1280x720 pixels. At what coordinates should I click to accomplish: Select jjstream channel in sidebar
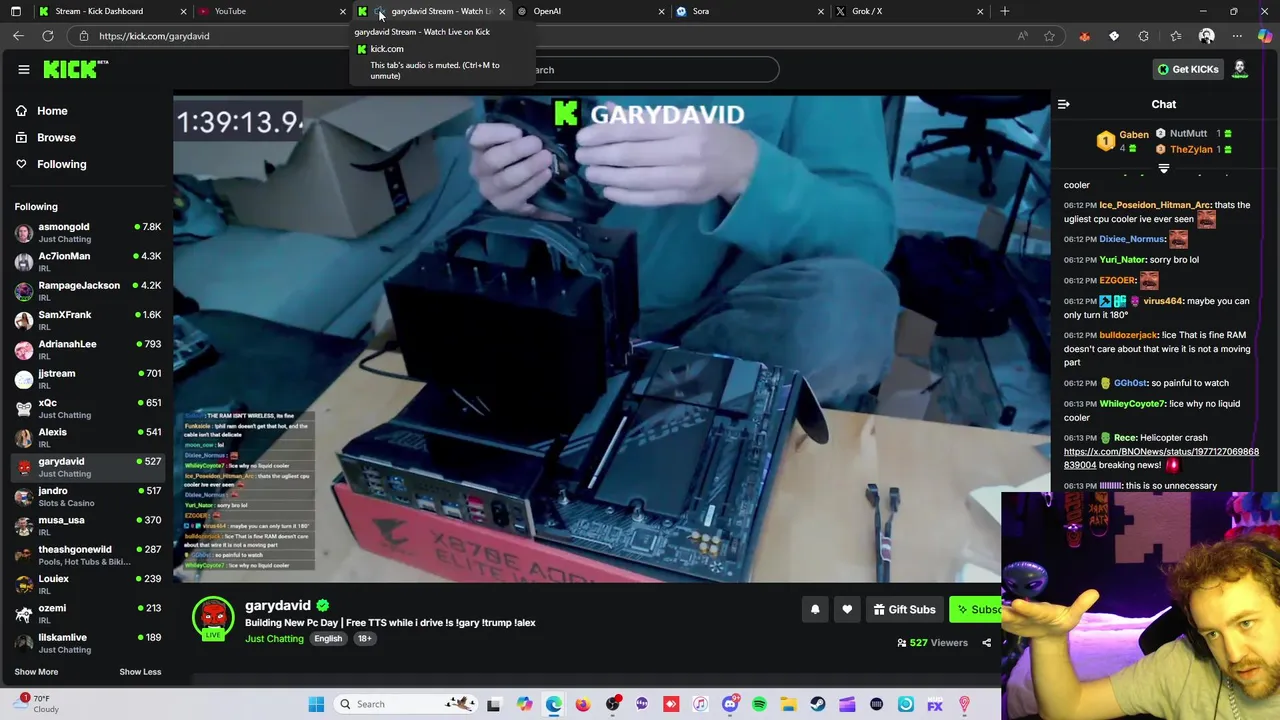pos(88,379)
